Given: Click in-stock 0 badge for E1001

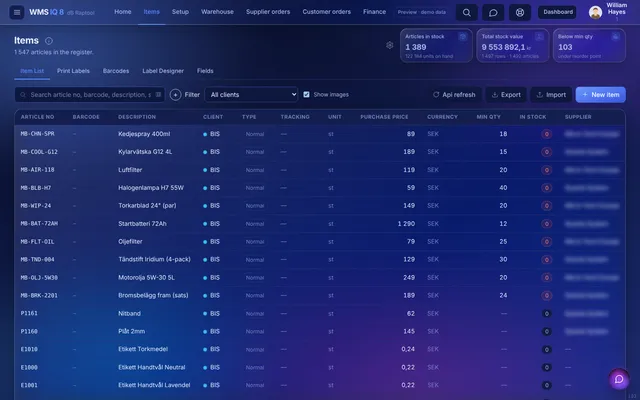Looking at the screenshot, I should [547, 385].
